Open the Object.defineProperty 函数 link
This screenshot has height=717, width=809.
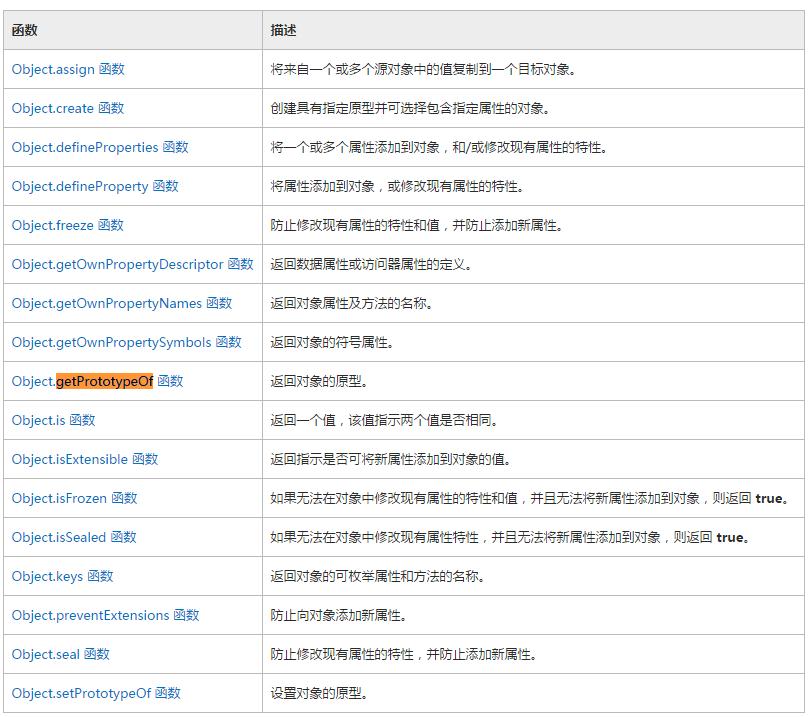click(x=95, y=186)
